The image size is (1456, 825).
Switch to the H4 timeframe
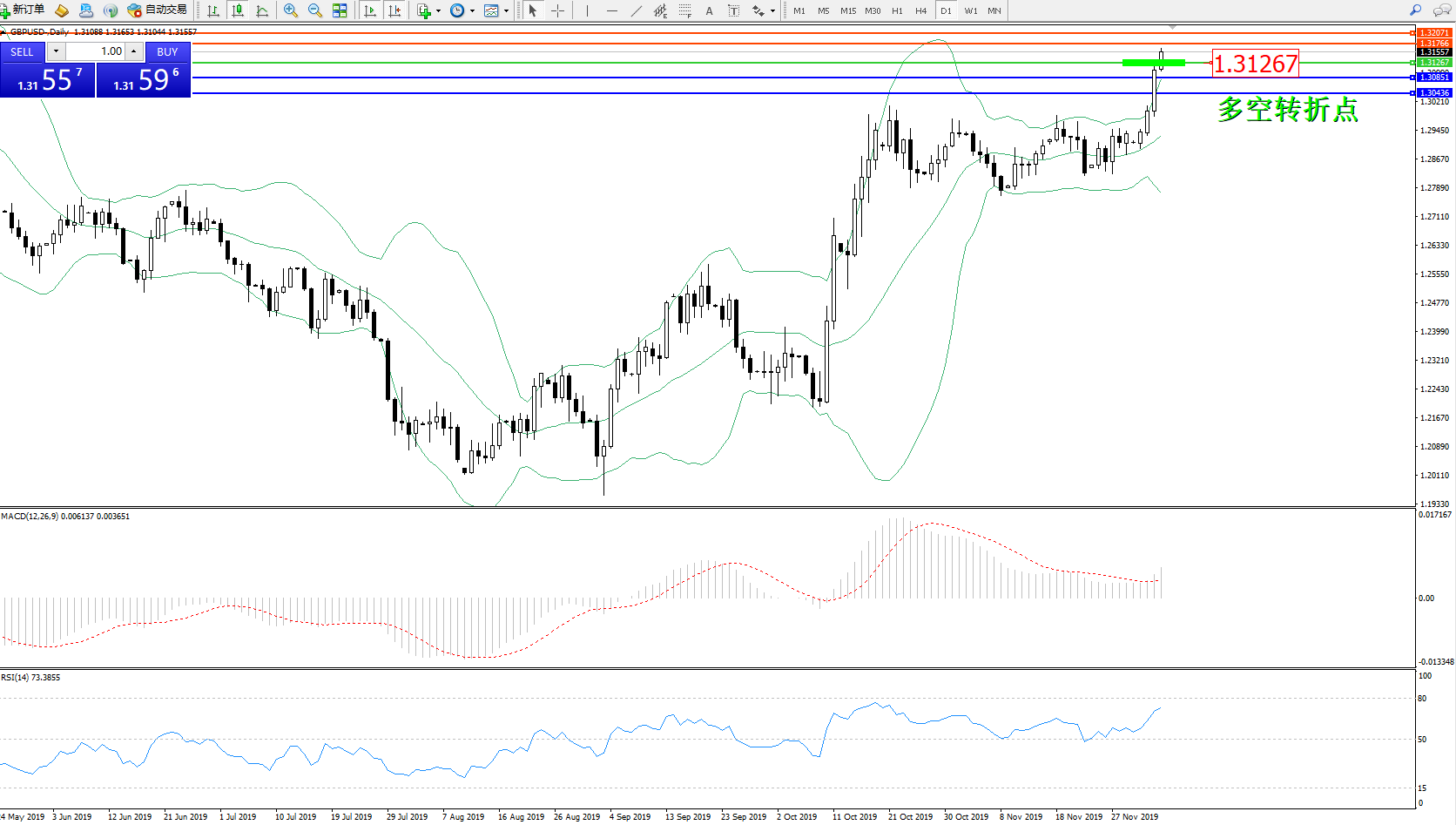[x=920, y=10]
